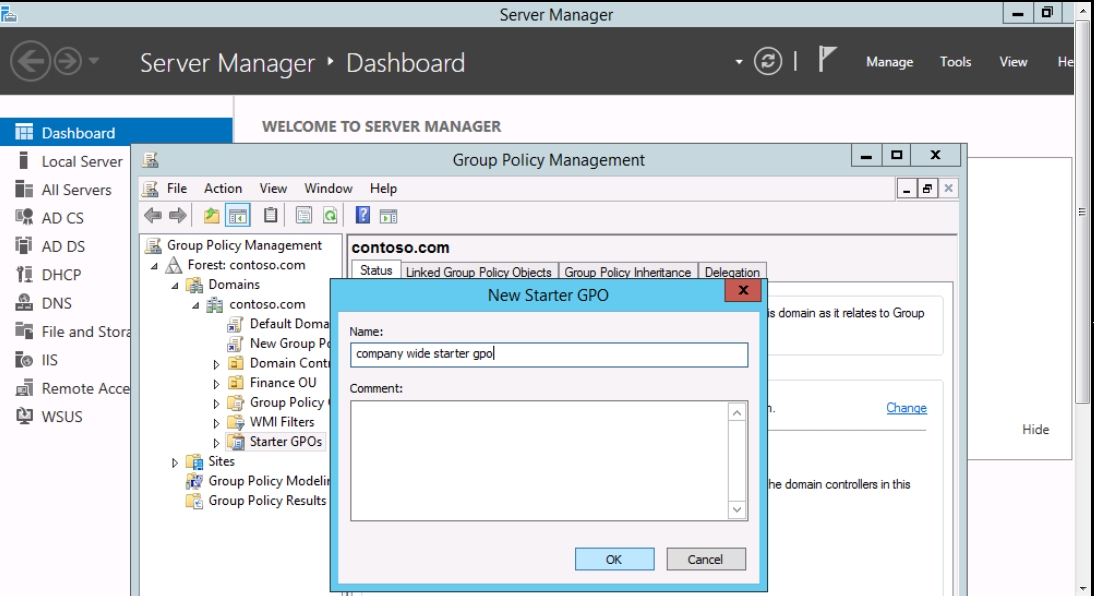
Task: Select Group Policy Results tree item
Action: (x=267, y=500)
